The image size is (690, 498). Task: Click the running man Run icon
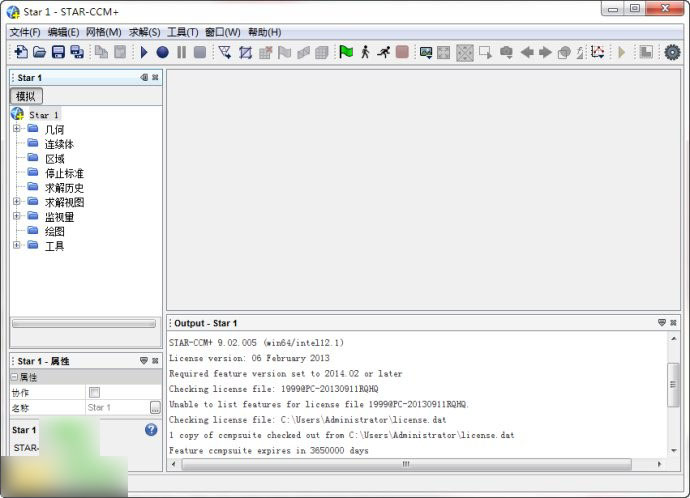tap(383, 52)
